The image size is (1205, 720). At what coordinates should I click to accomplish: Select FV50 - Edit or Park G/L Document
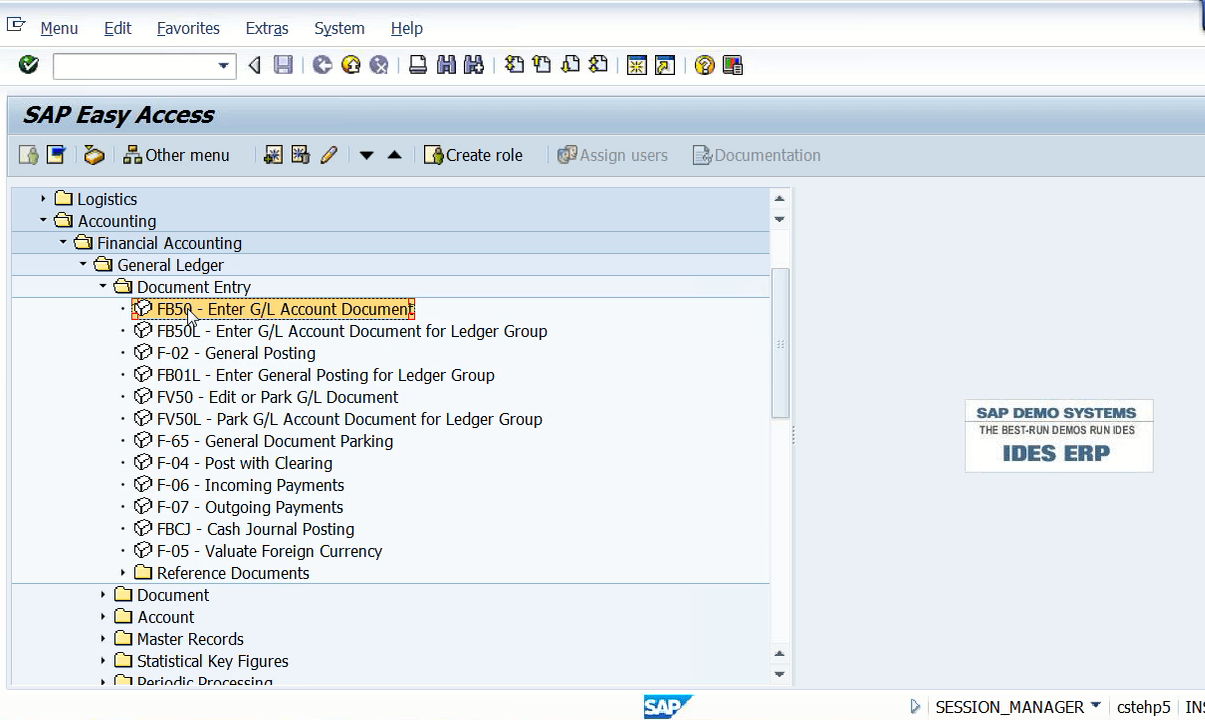point(277,397)
